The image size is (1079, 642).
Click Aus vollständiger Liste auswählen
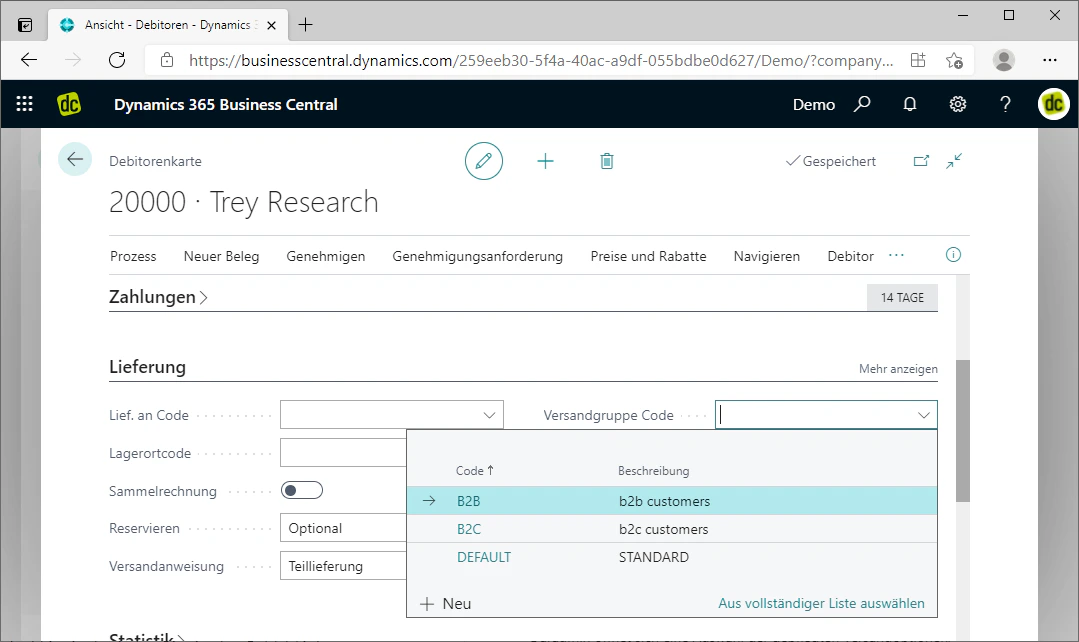(x=822, y=603)
